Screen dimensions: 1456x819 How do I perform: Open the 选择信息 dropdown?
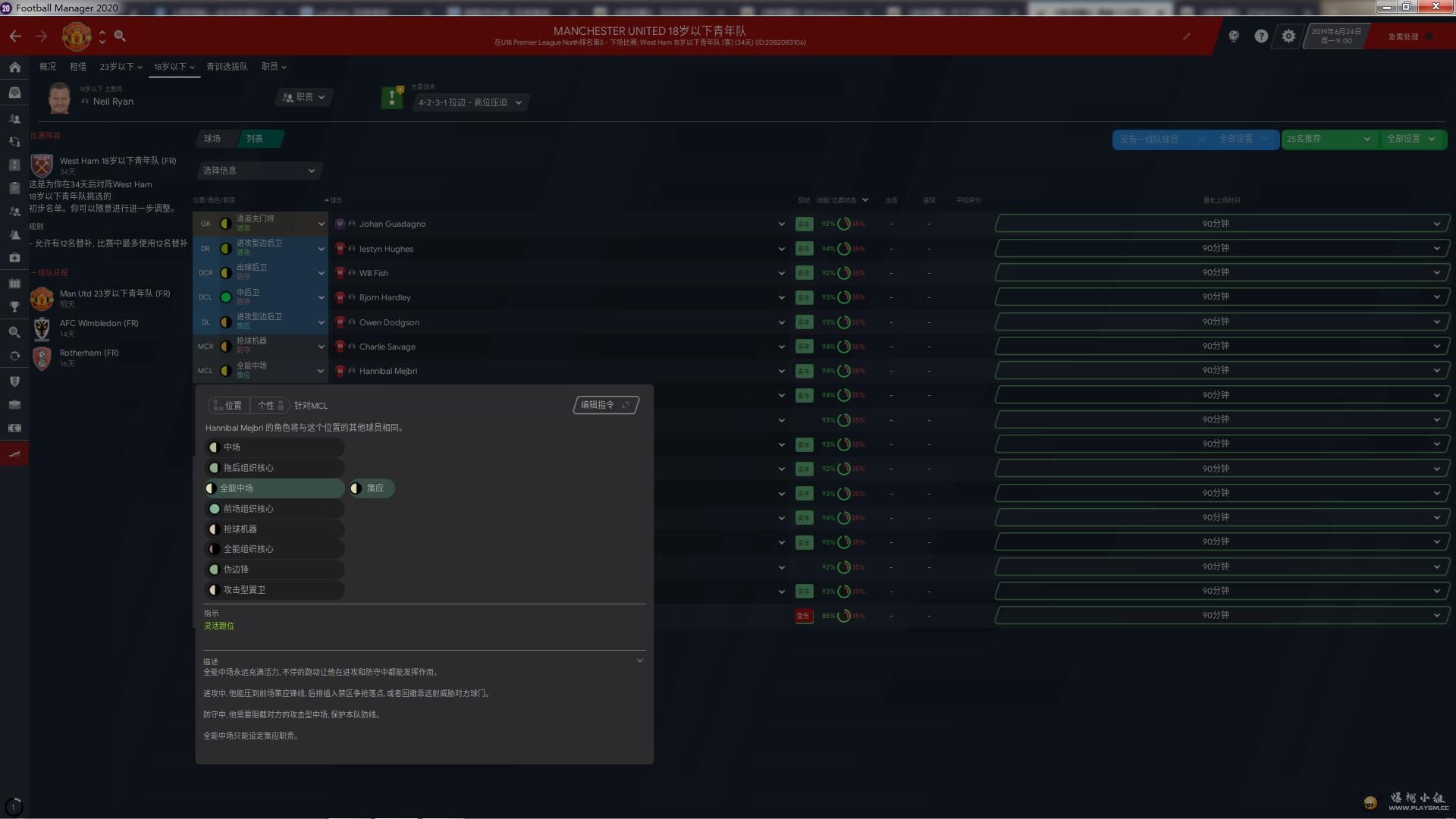pyautogui.click(x=259, y=171)
